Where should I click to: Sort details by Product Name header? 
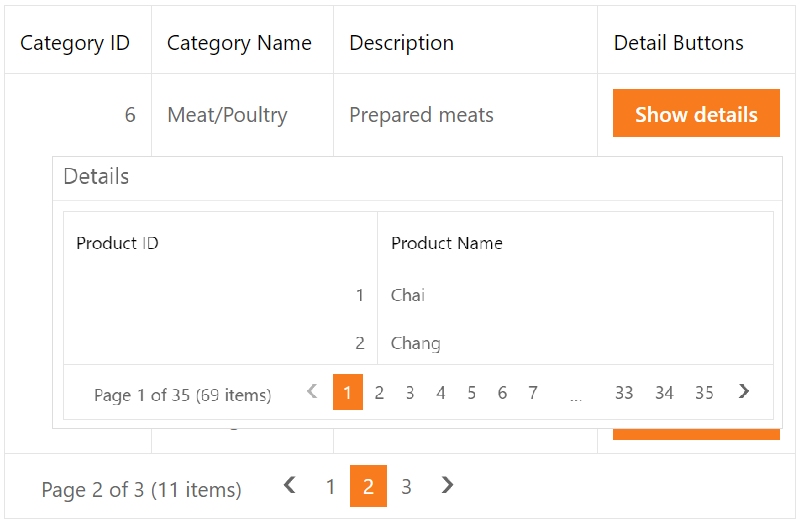(447, 243)
